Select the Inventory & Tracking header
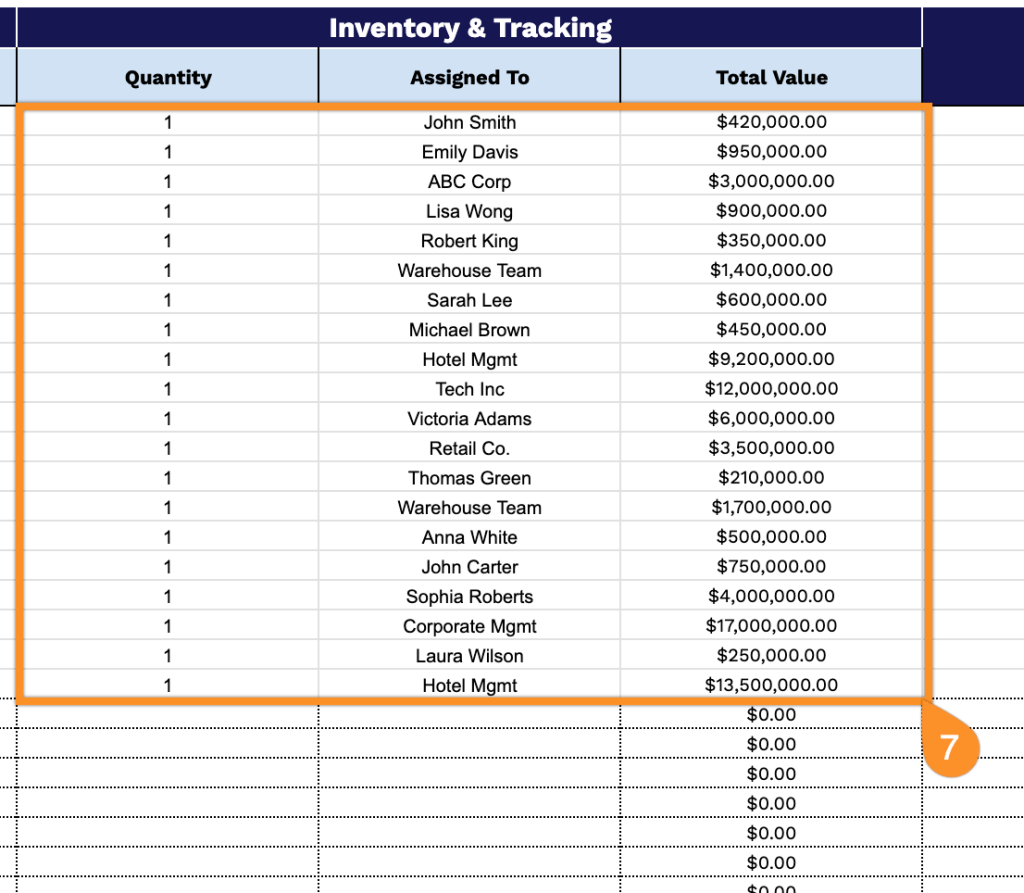This screenshot has height=893, width=1024. (x=469, y=28)
